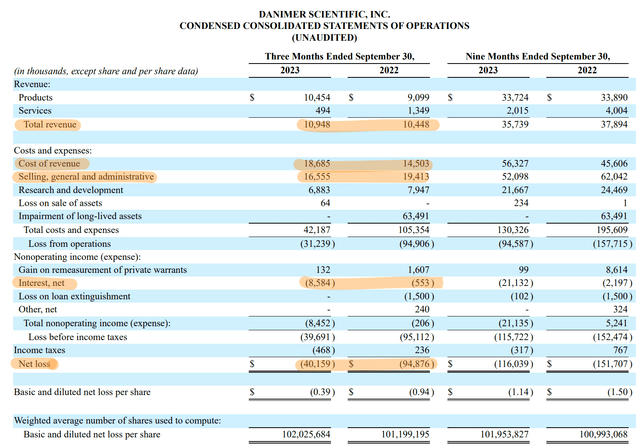Click the 'Interest, net' row label
The width and height of the screenshot is (640, 448).
coord(41,283)
